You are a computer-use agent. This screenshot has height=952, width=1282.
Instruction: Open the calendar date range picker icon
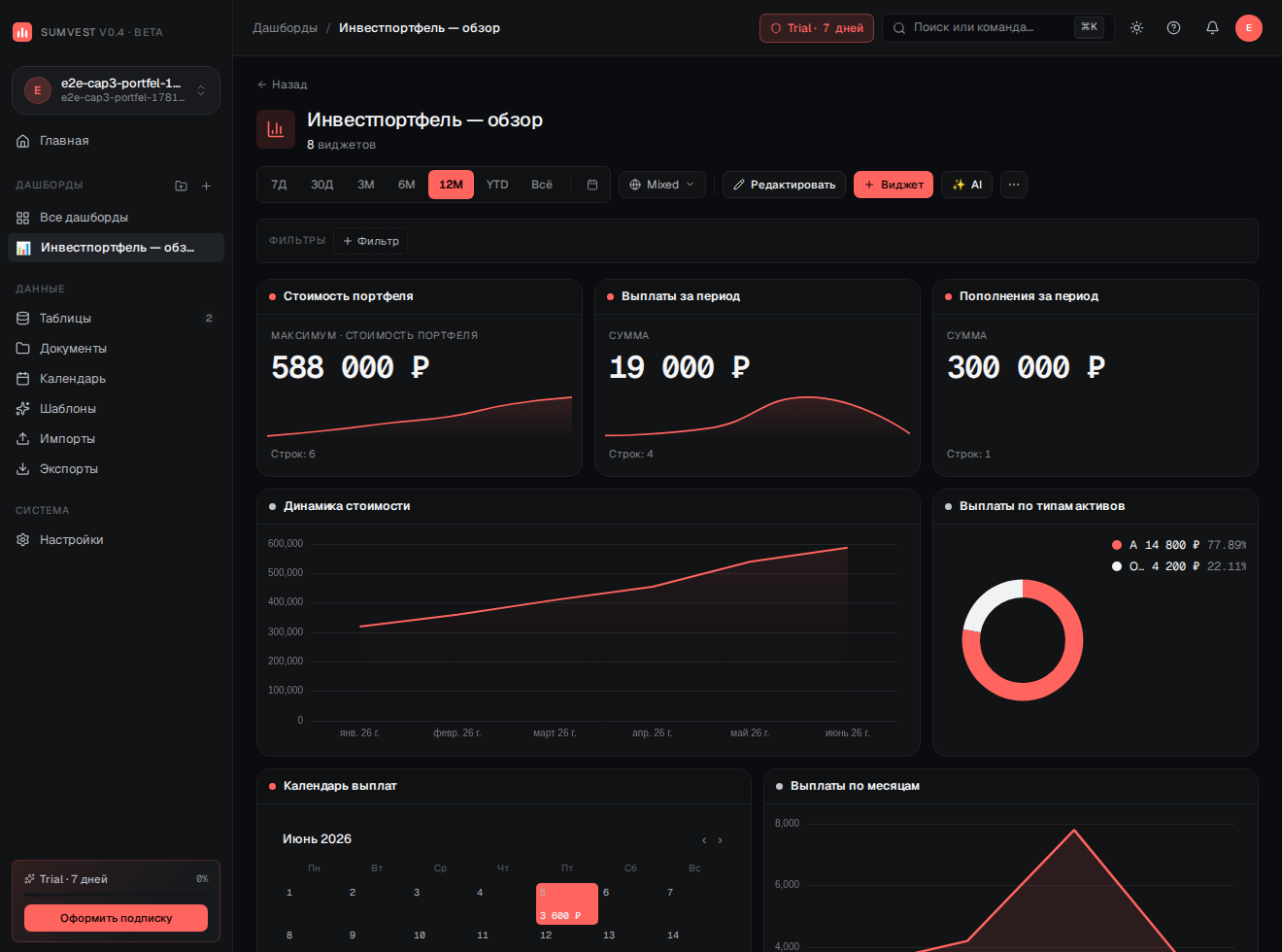[592, 185]
